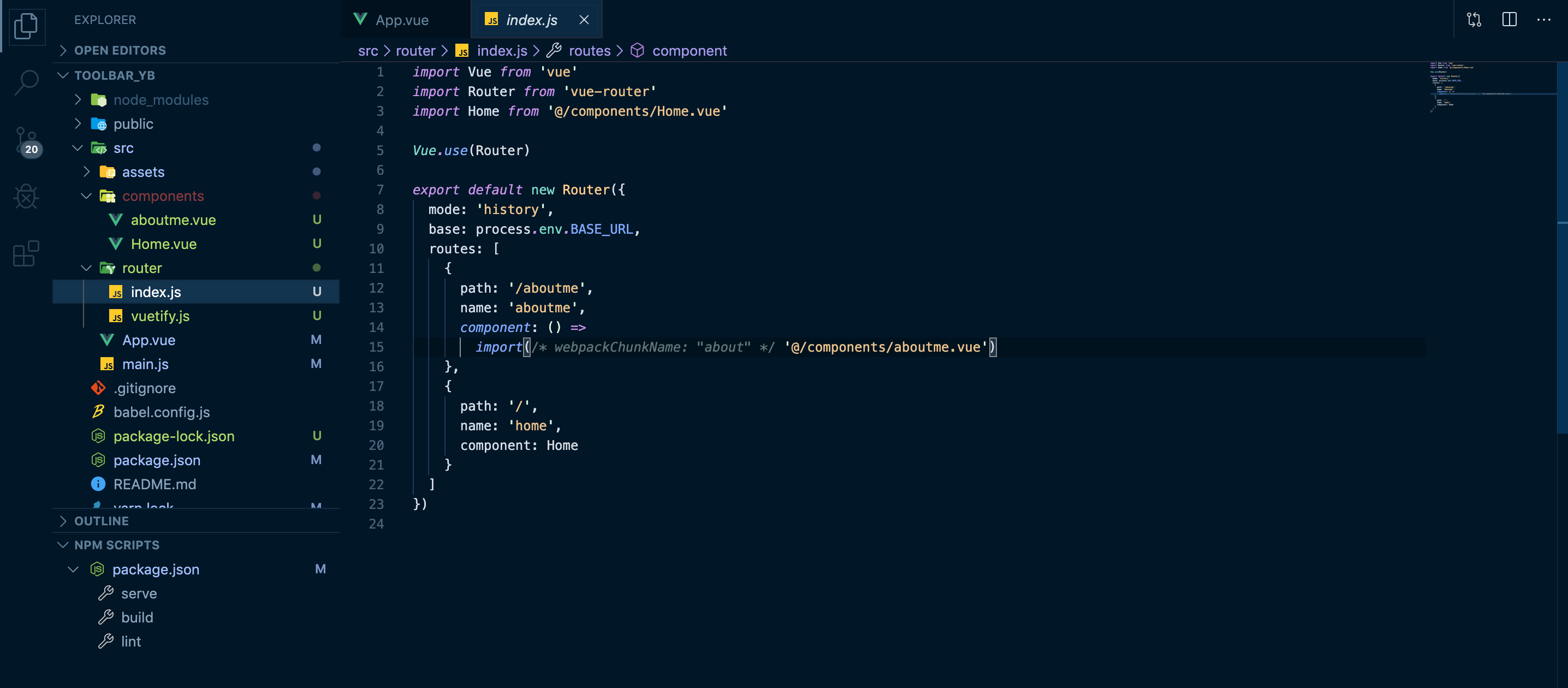Image resolution: width=1568 pixels, height=688 pixels.
Task: Expand the node_modules folder
Action: (x=161, y=99)
